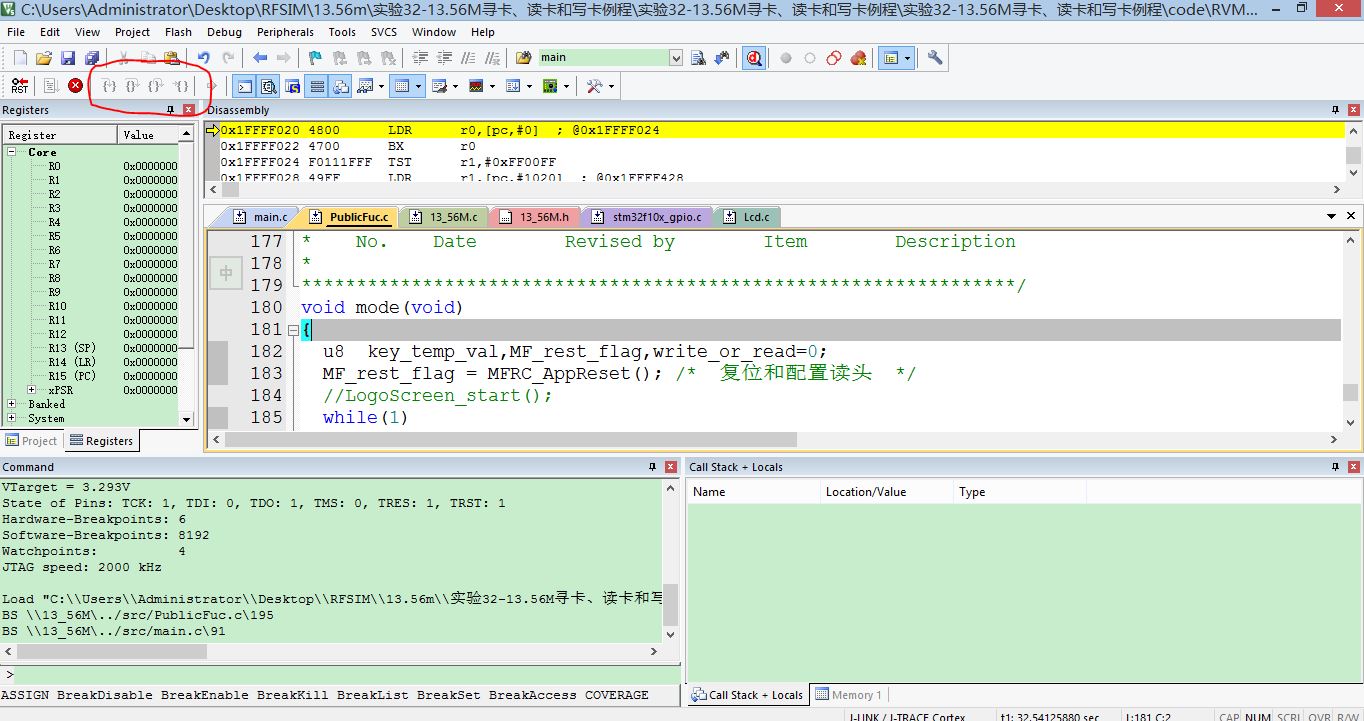The image size is (1364, 721).
Task: Insert breakpoint using red circle icon
Action: click(x=786, y=58)
